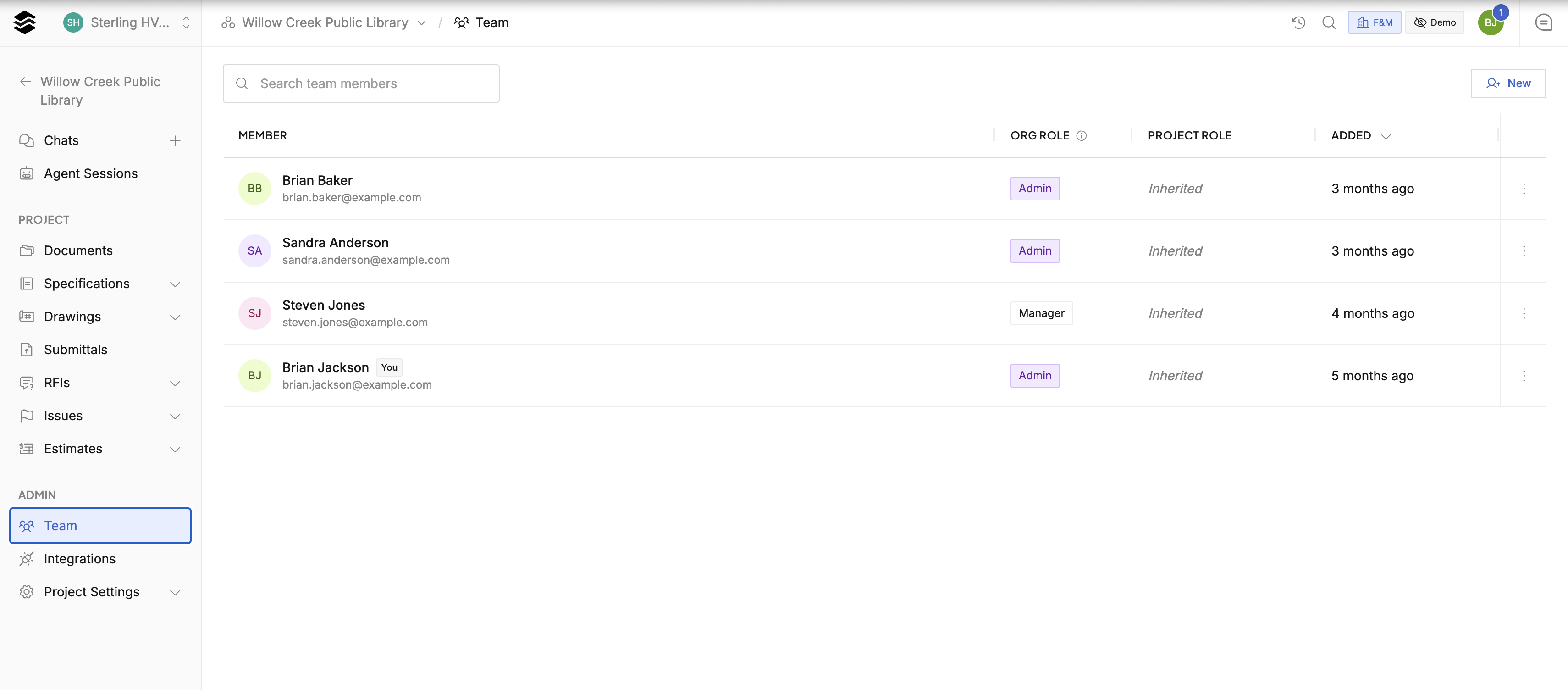
Task: Open more options for Brian Jackson
Action: (1524, 376)
